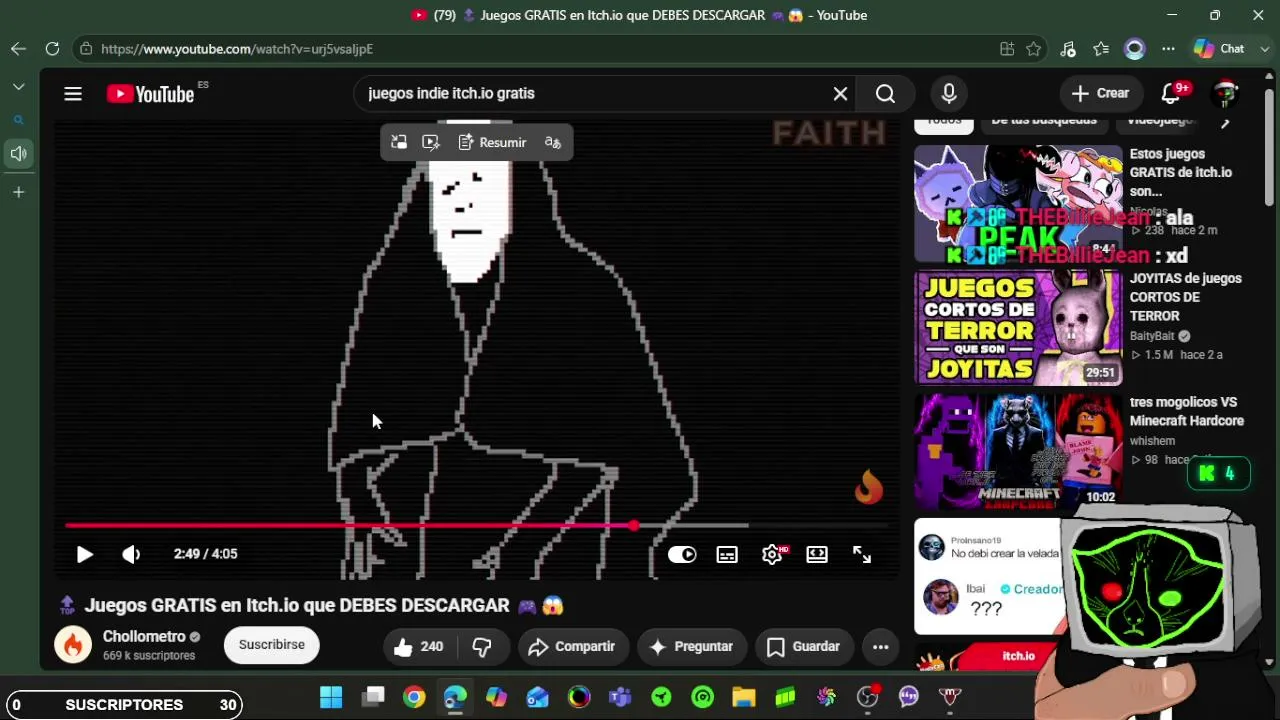Open more actions three-dot menu
The height and width of the screenshot is (720, 1280).
click(x=880, y=647)
